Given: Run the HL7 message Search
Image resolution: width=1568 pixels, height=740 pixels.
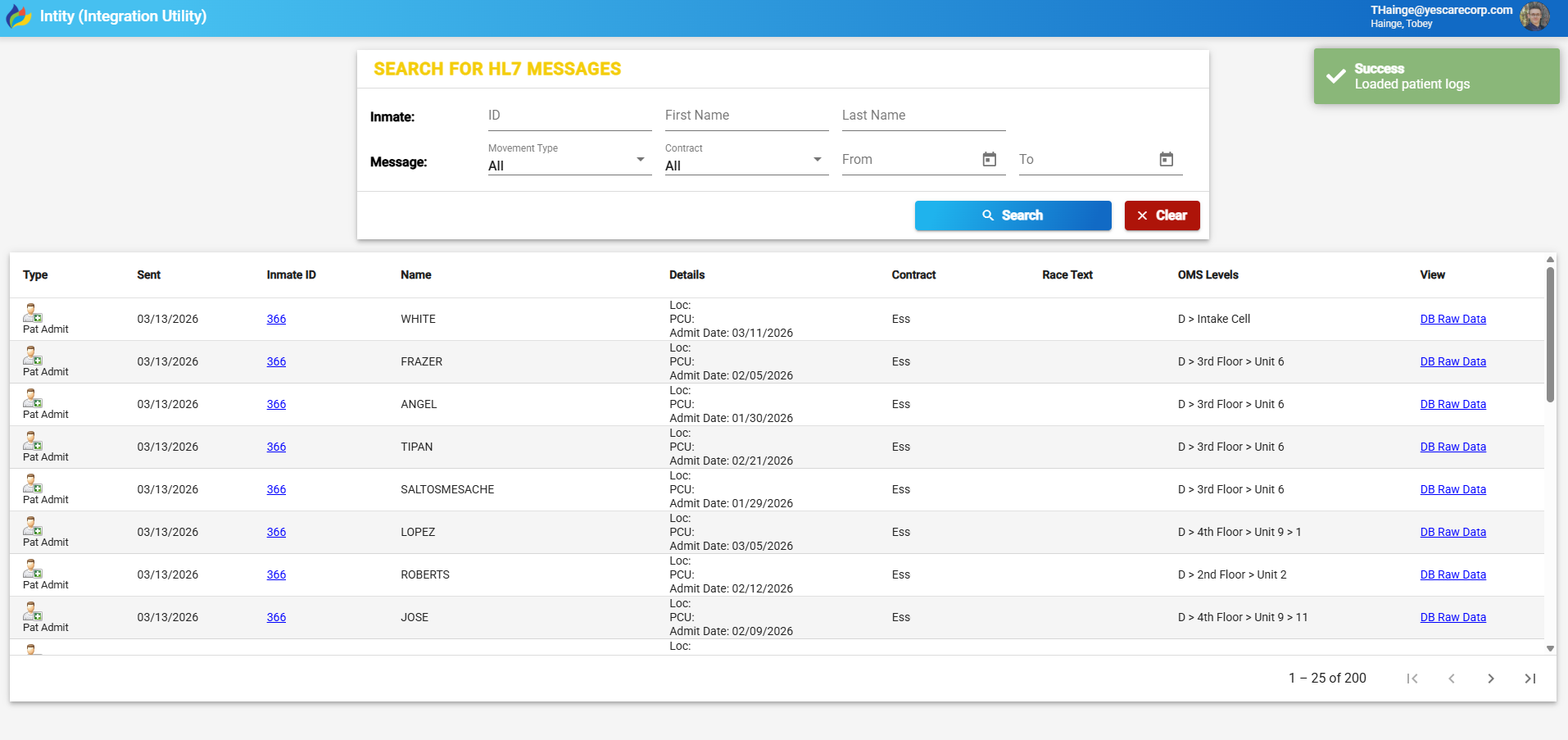Looking at the screenshot, I should click(1013, 216).
